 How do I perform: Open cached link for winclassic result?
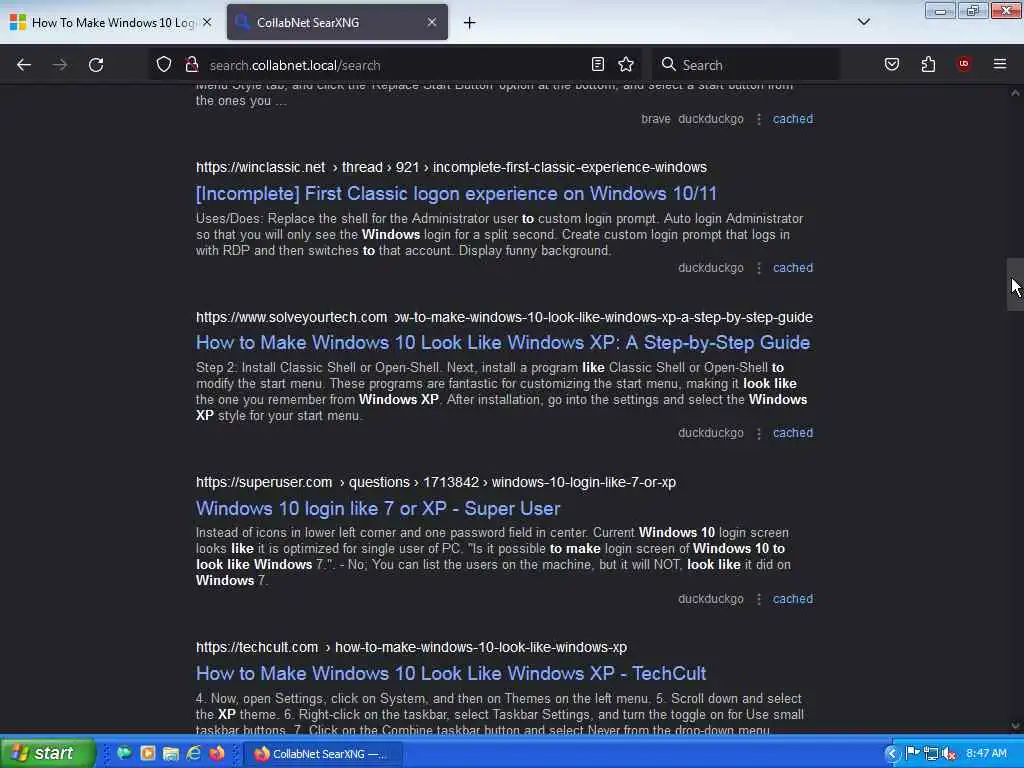click(x=793, y=268)
